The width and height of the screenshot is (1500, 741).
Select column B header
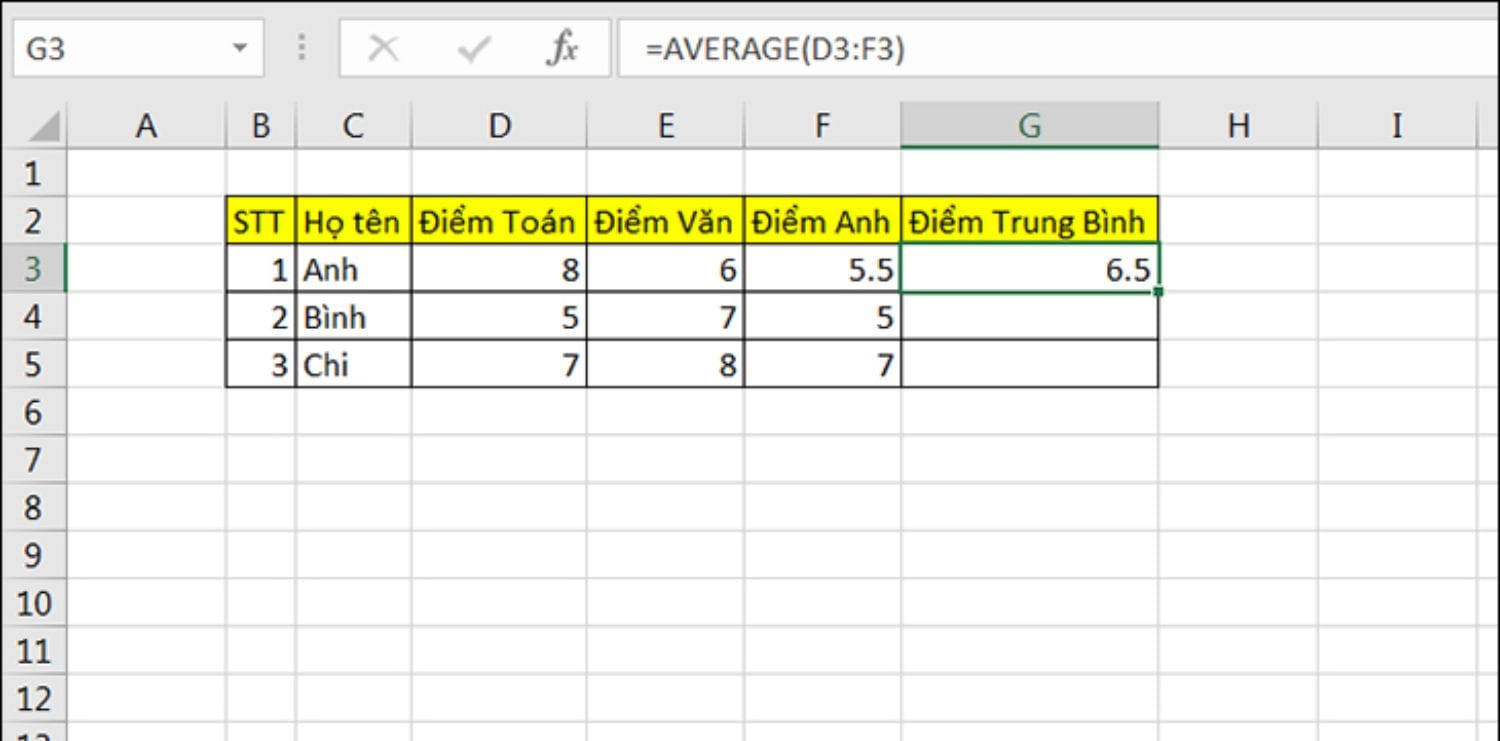pyautogui.click(x=261, y=126)
